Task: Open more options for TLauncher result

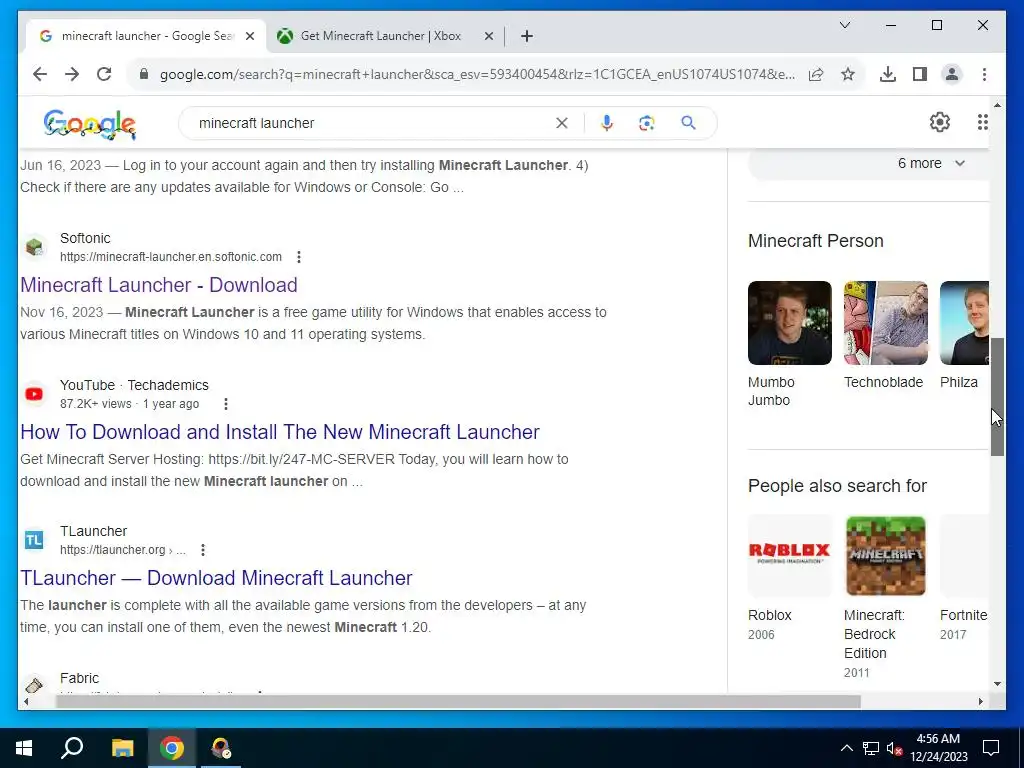Action: coord(202,550)
